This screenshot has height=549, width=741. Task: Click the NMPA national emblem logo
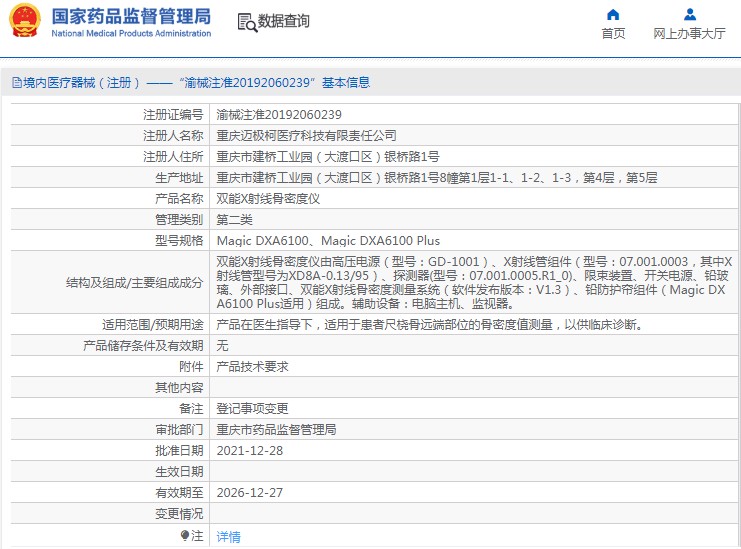tap(25, 20)
